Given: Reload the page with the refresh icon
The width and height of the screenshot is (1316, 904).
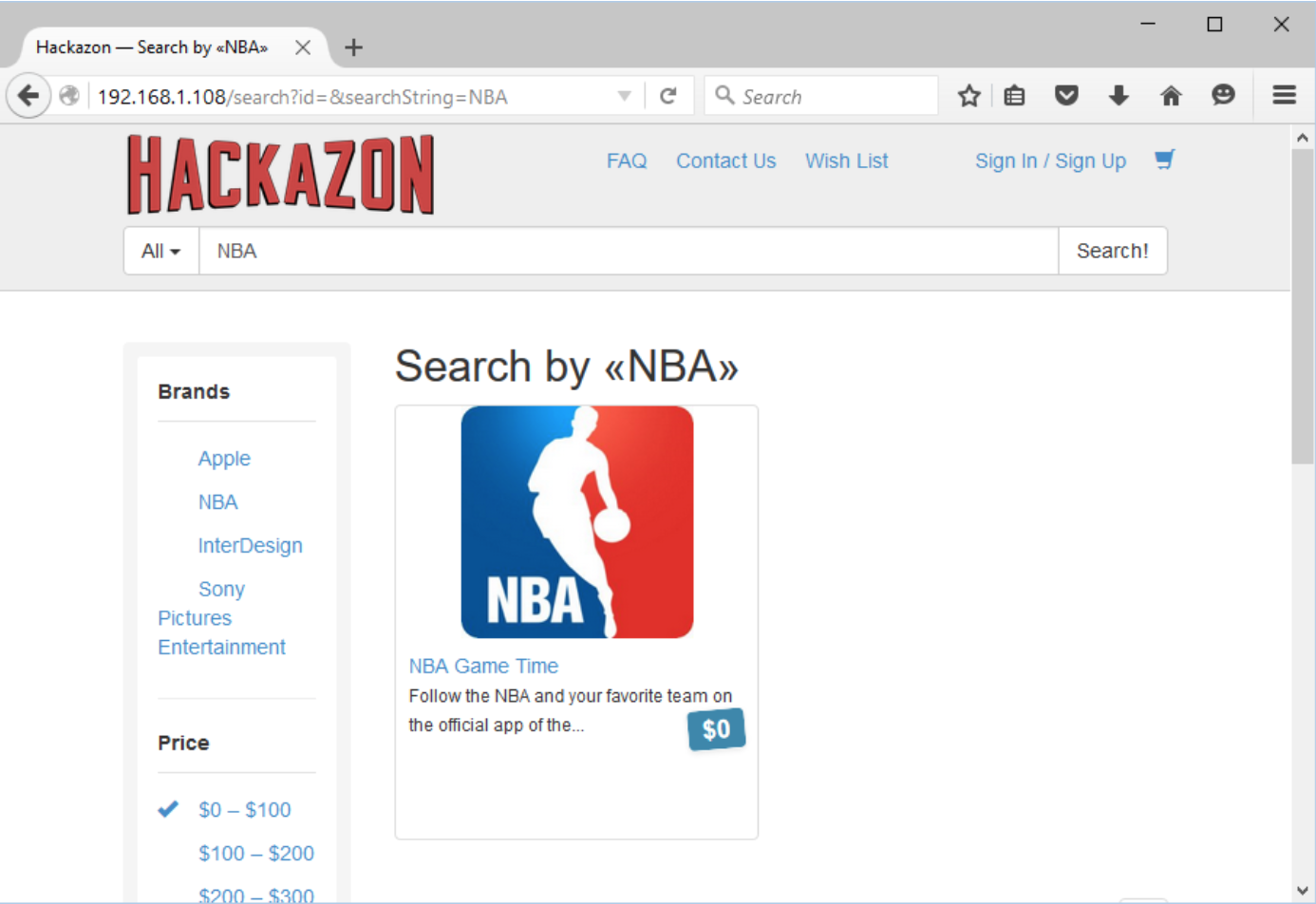Looking at the screenshot, I should [x=668, y=96].
